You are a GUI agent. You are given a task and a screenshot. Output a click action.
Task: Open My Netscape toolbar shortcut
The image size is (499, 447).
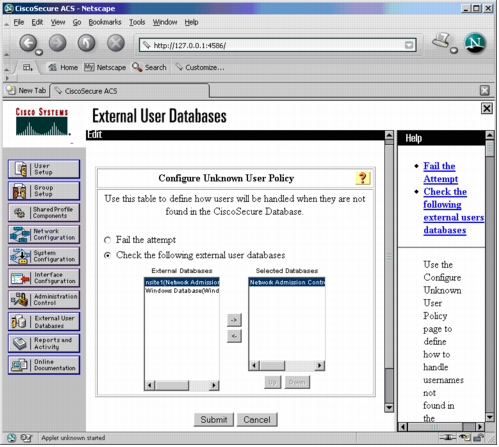[x=105, y=68]
